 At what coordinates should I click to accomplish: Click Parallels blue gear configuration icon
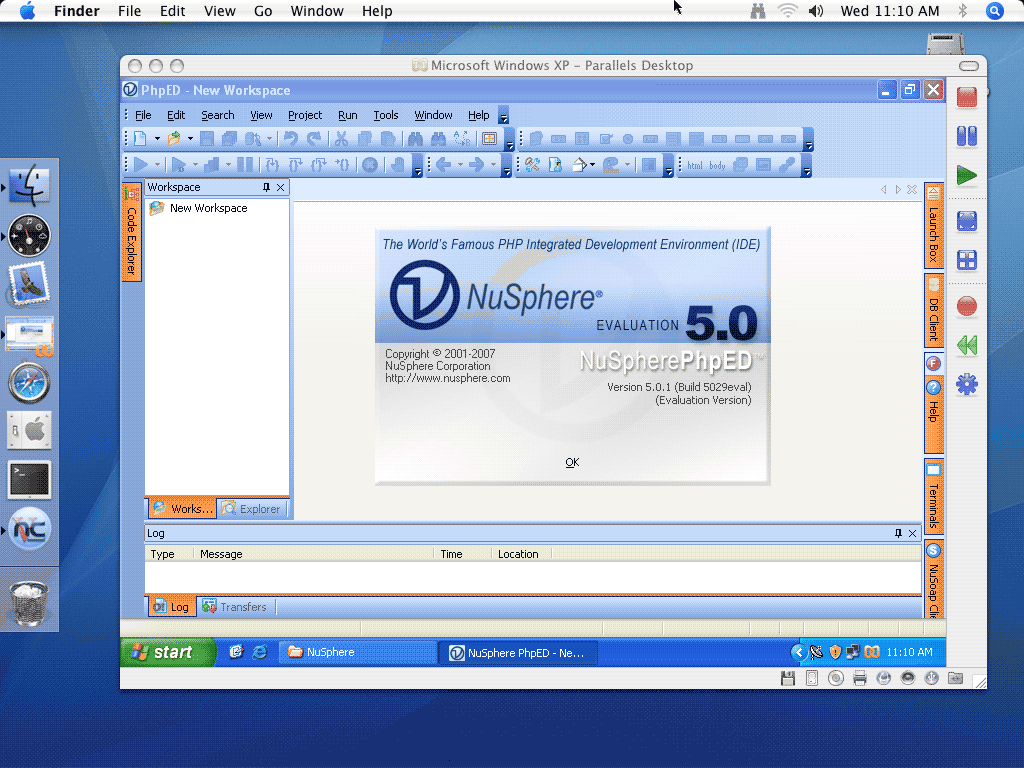click(967, 384)
